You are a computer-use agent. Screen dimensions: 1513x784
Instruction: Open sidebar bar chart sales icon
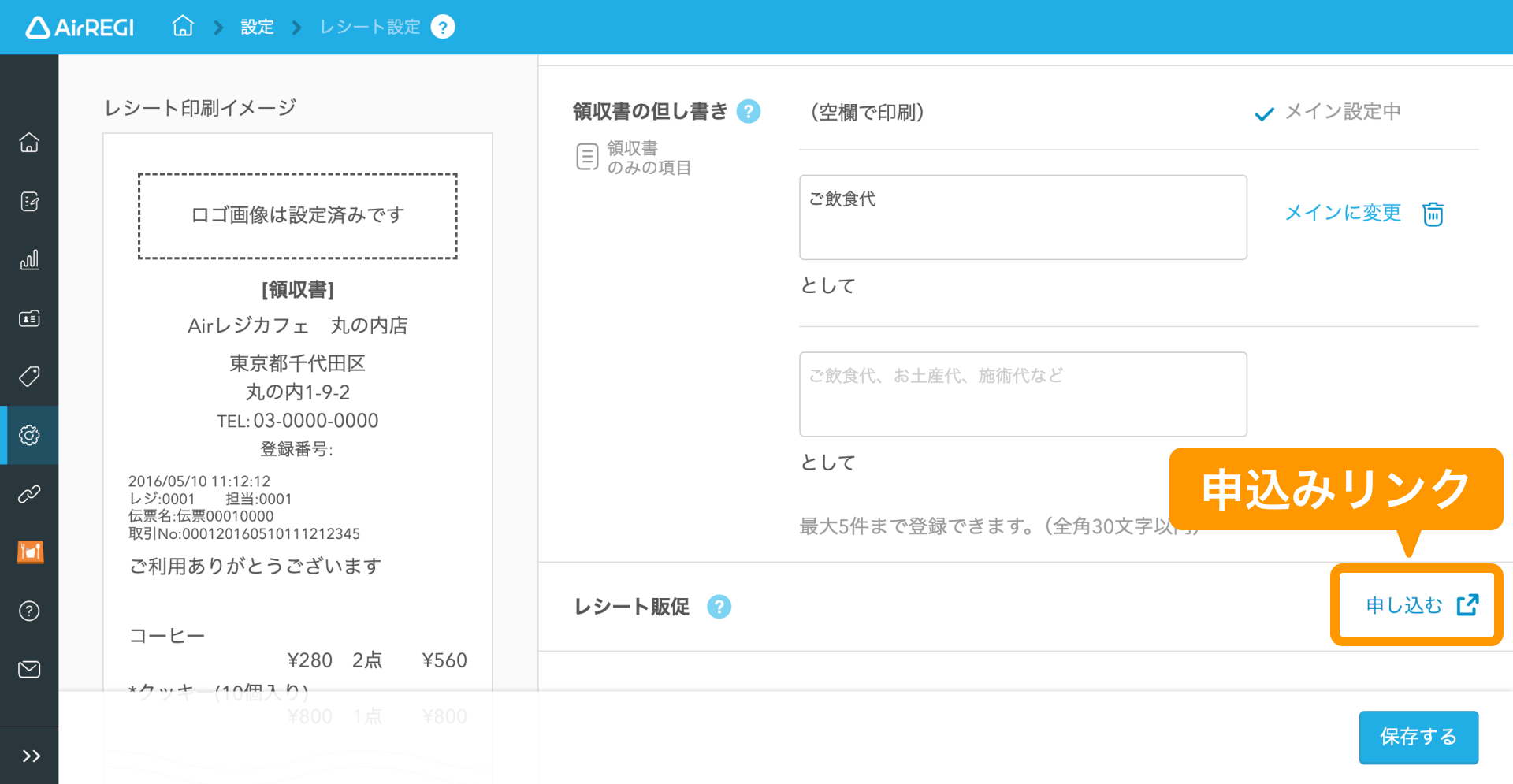click(x=29, y=260)
